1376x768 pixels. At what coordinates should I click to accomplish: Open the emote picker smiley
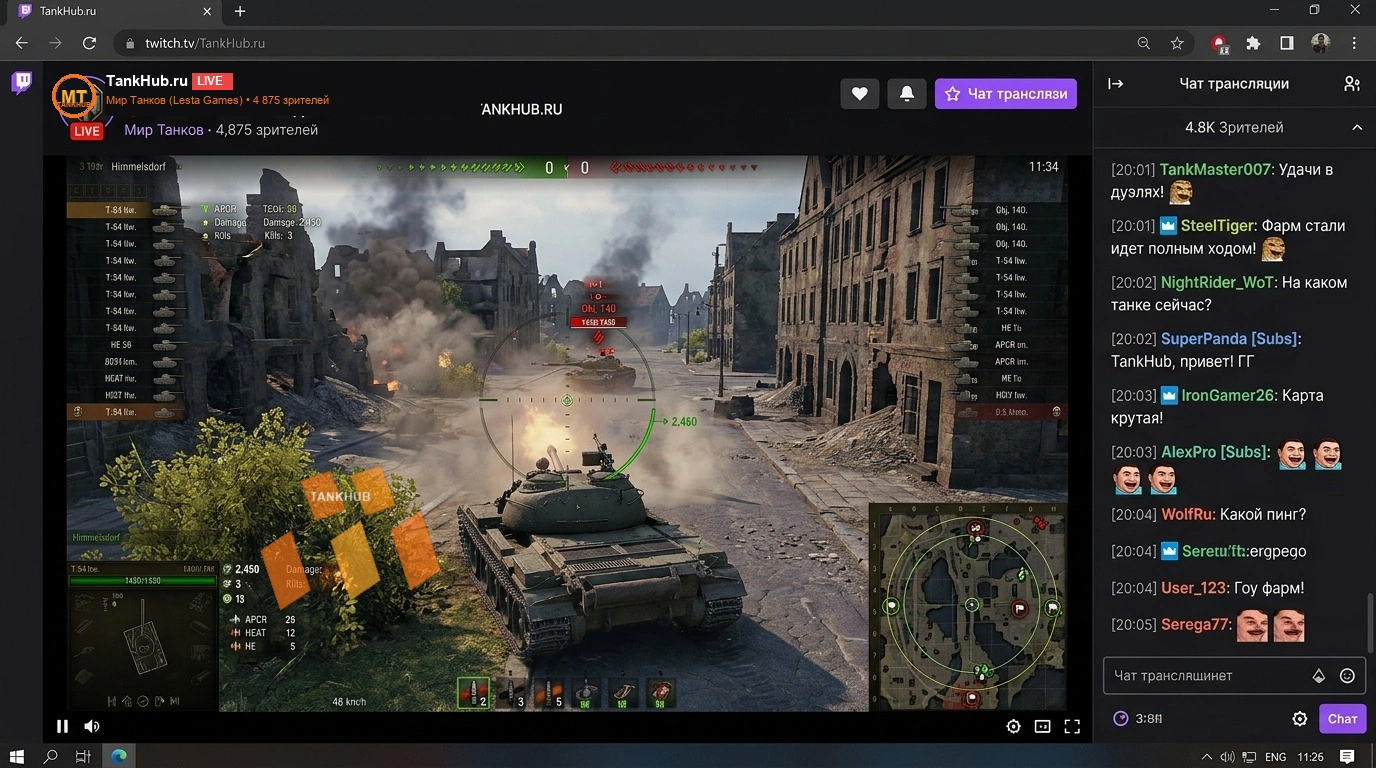(1347, 676)
